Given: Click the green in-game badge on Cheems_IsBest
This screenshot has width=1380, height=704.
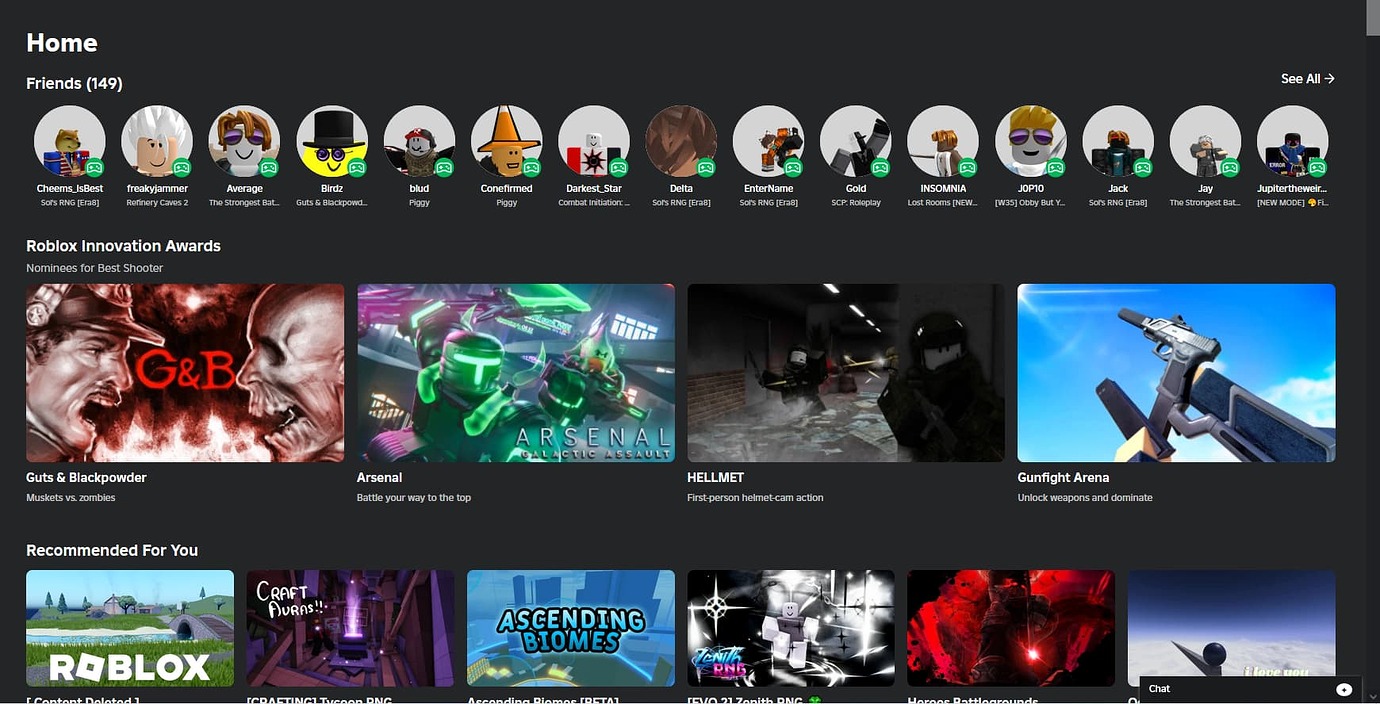Looking at the screenshot, I should 94,167.
